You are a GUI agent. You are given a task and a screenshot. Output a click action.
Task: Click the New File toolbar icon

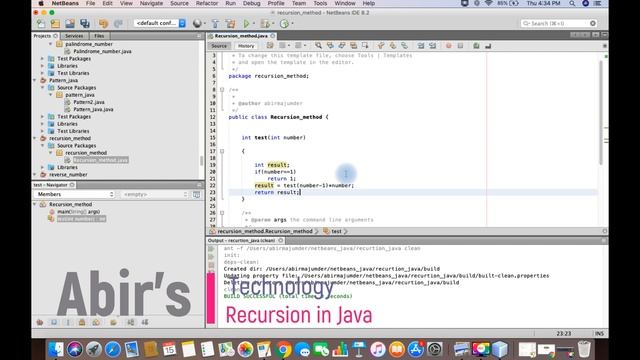[41, 24]
